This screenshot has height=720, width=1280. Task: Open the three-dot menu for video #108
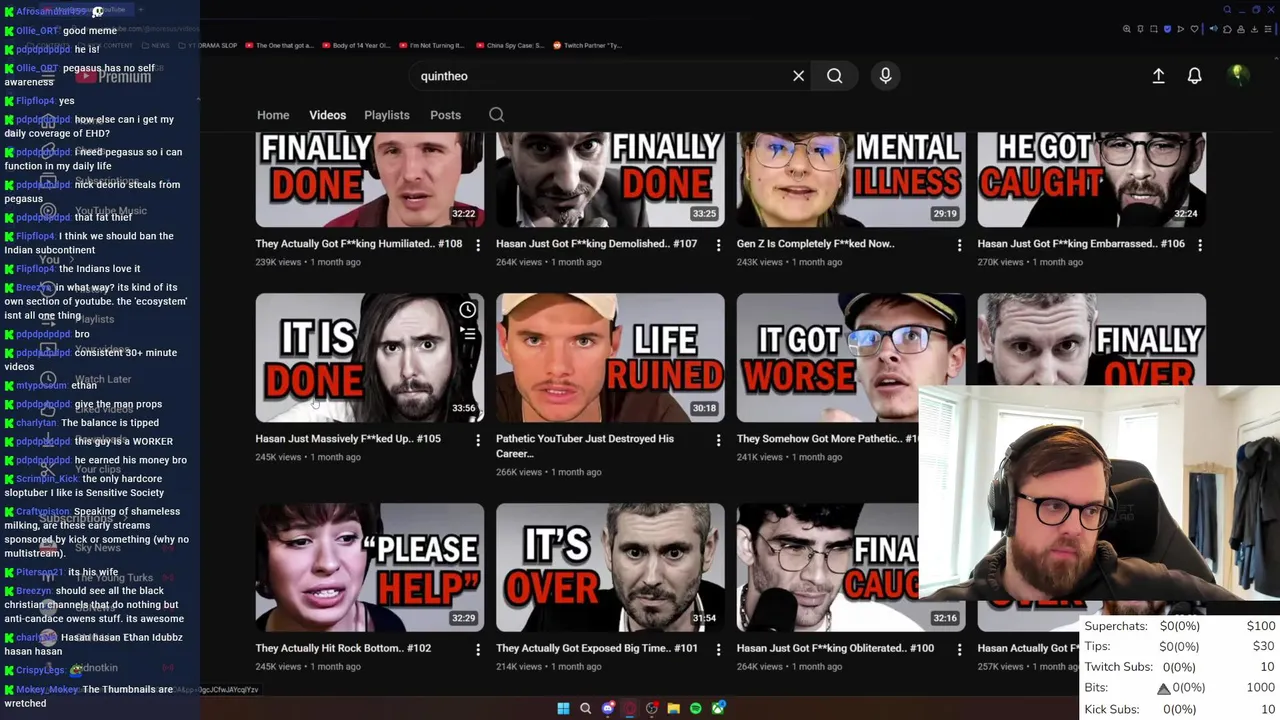477,245
